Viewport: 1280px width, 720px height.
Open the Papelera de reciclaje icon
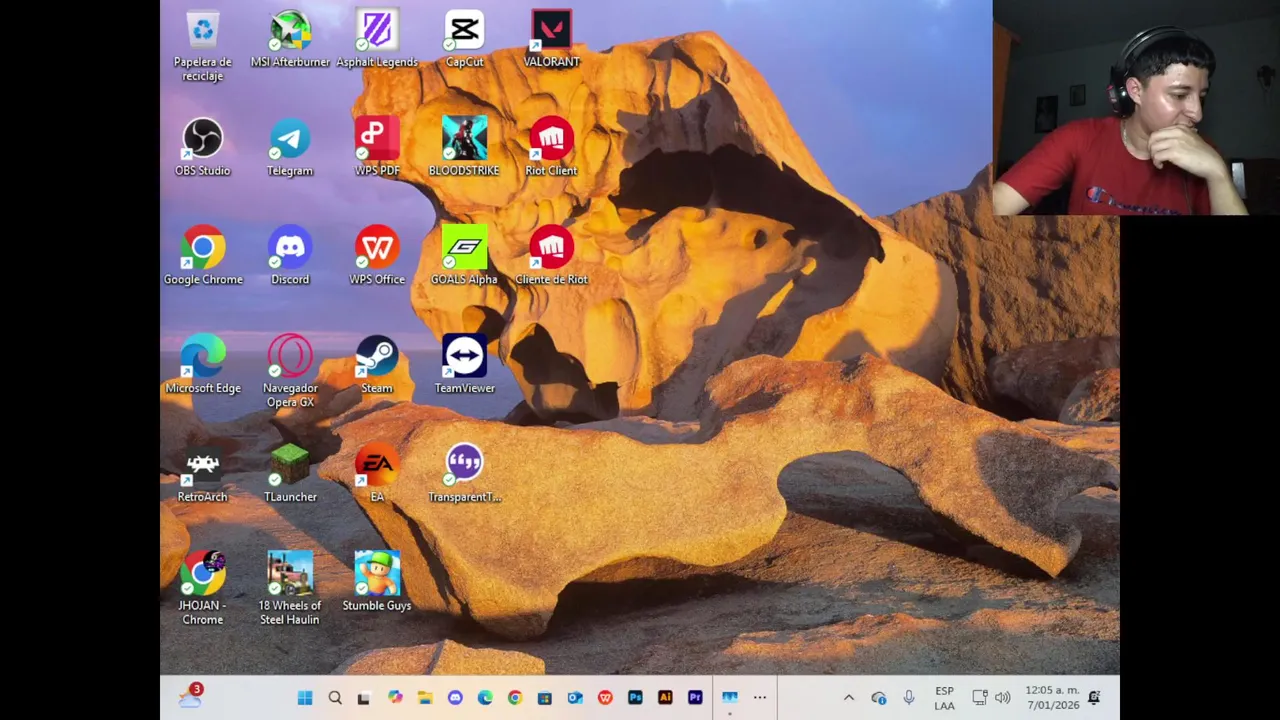(203, 45)
